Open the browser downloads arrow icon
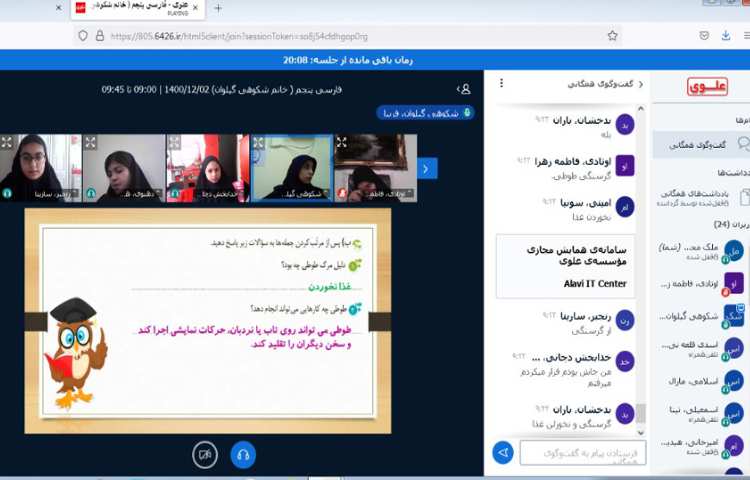750x480 pixels. [x=726, y=36]
